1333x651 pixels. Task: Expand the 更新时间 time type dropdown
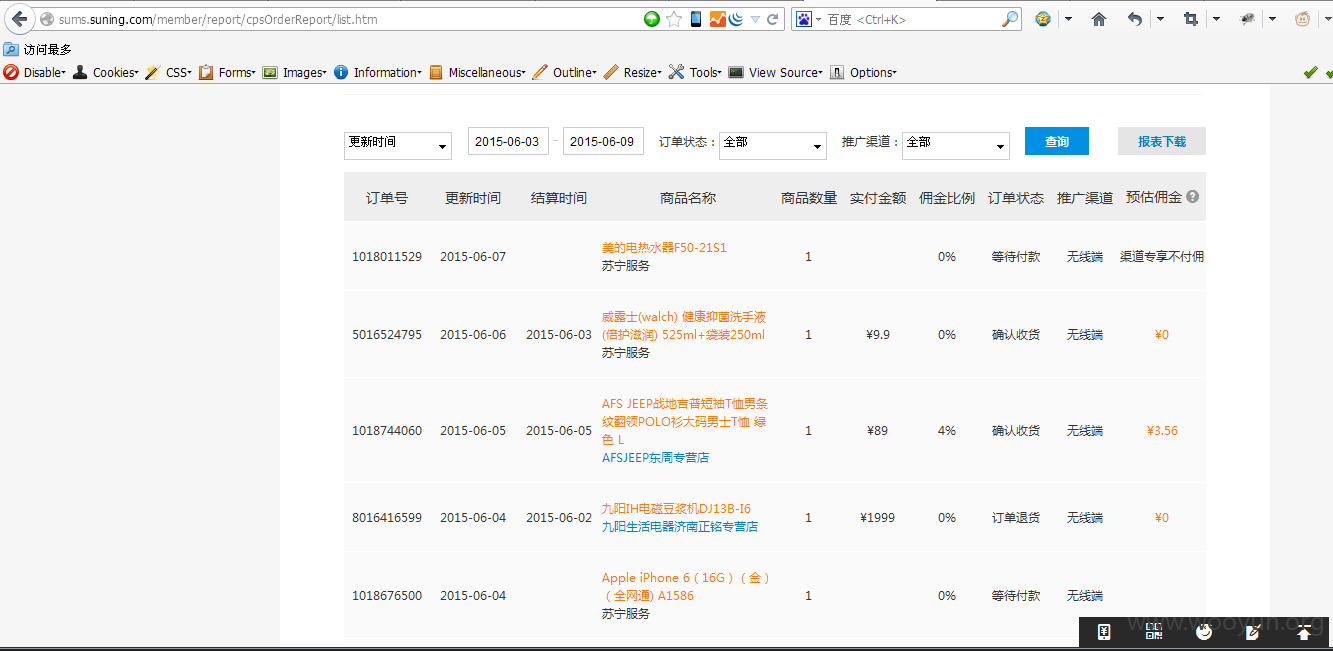pyautogui.click(x=398, y=145)
